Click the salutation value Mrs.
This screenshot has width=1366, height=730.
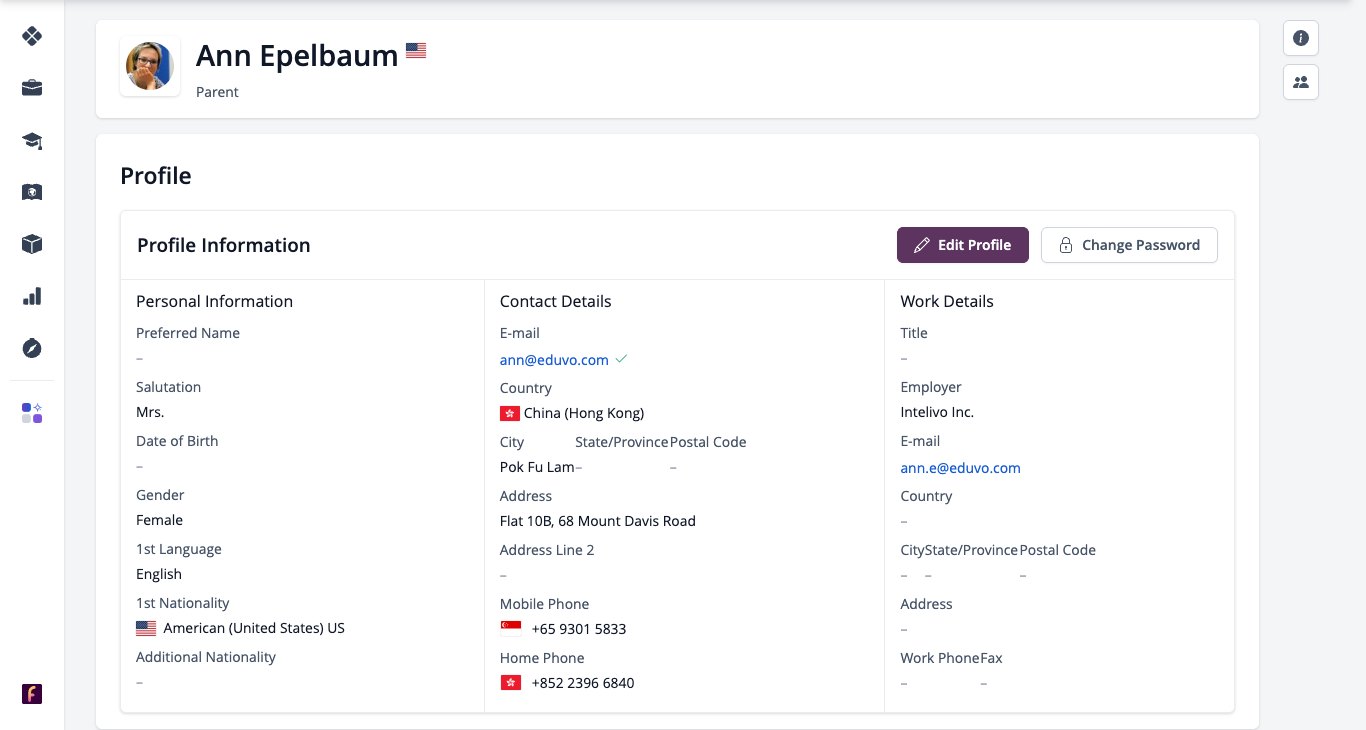[150, 412]
